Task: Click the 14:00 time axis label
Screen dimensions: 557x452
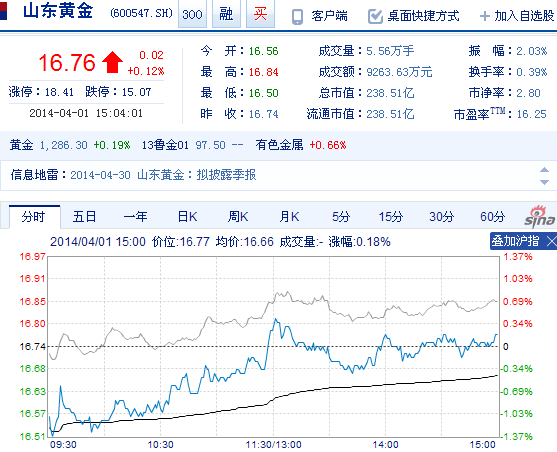Action: point(385,445)
